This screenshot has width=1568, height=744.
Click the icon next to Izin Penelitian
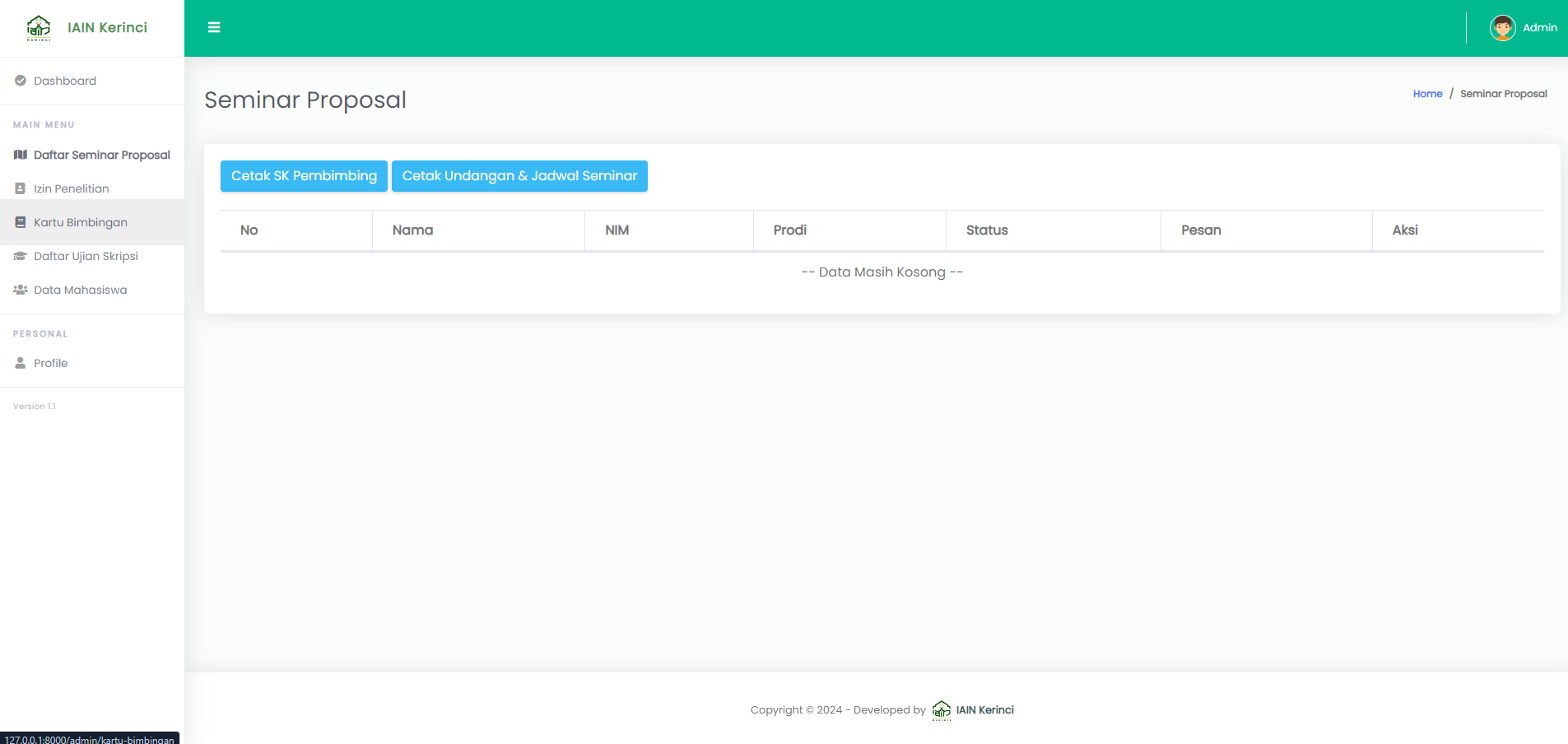point(21,188)
